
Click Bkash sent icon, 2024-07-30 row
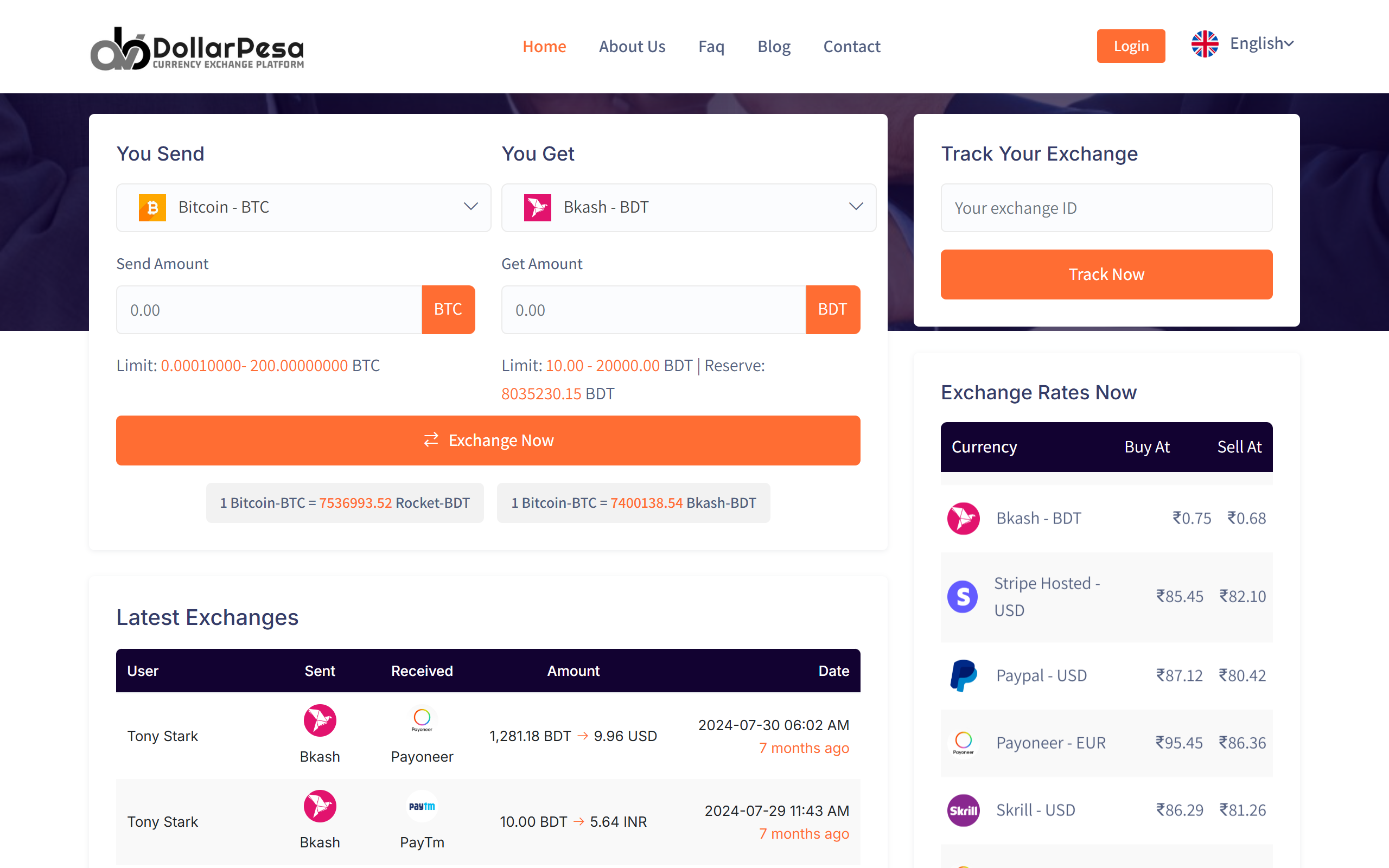click(x=320, y=720)
